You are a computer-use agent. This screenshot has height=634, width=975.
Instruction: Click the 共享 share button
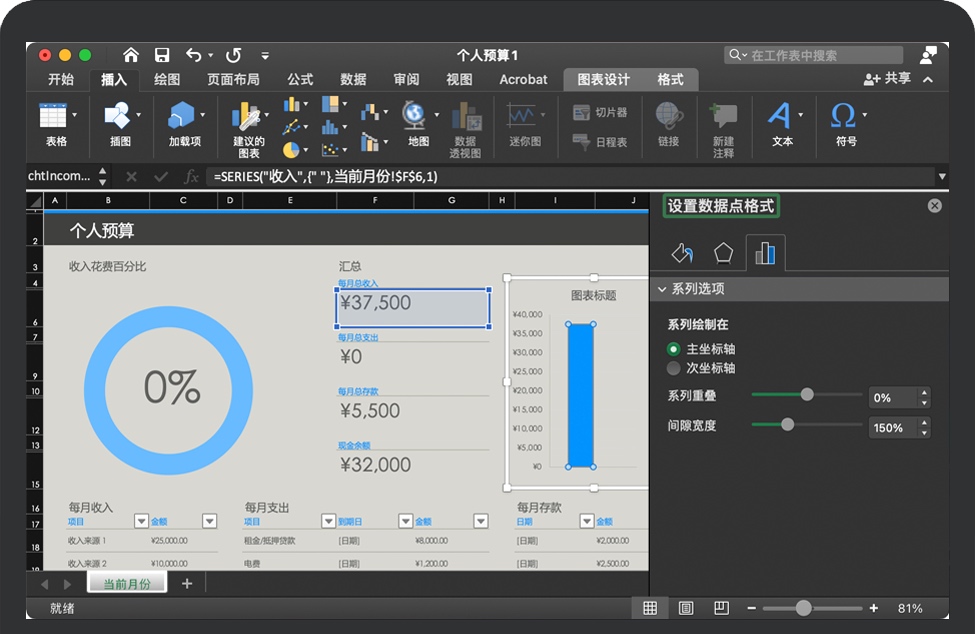(888, 79)
